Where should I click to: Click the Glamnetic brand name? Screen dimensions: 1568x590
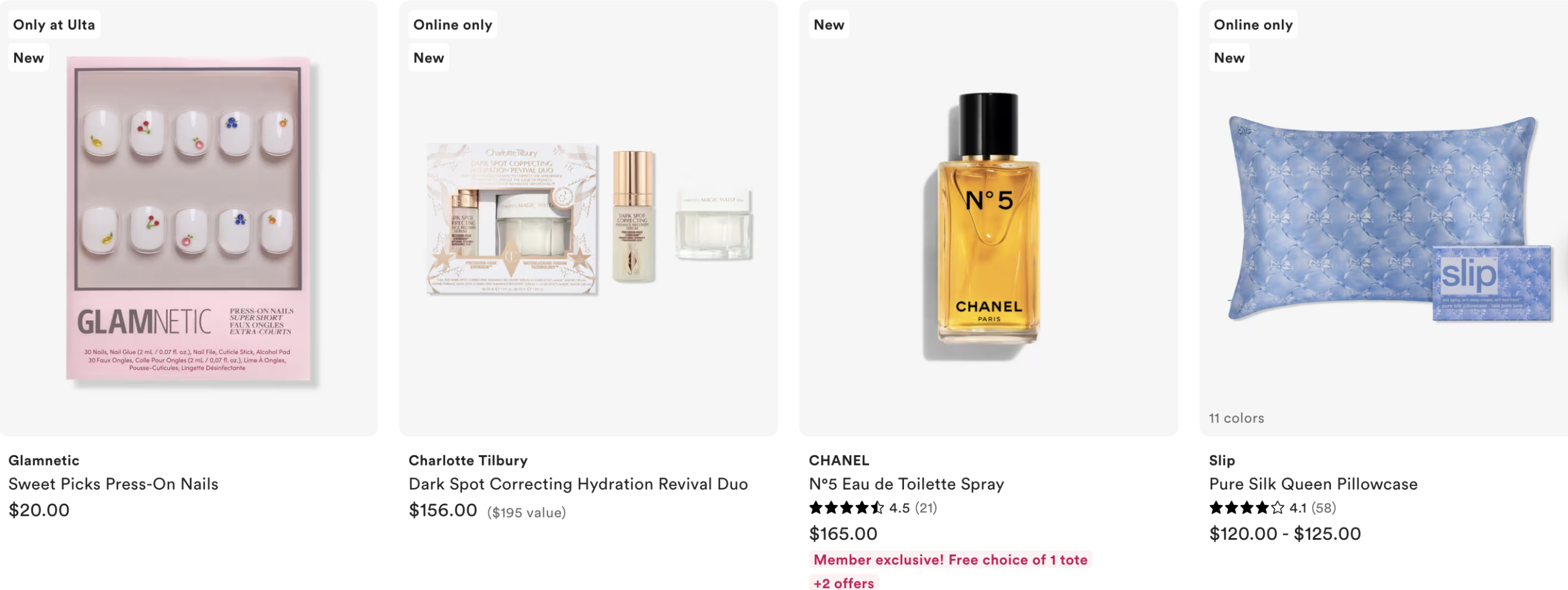(x=44, y=460)
